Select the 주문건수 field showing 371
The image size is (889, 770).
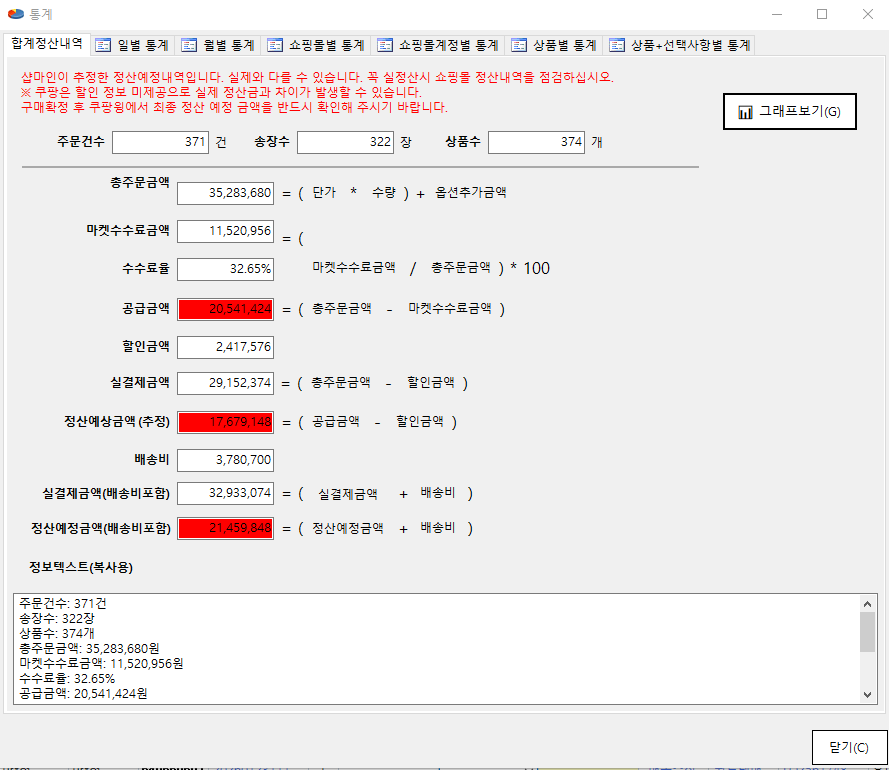coord(160,142)
